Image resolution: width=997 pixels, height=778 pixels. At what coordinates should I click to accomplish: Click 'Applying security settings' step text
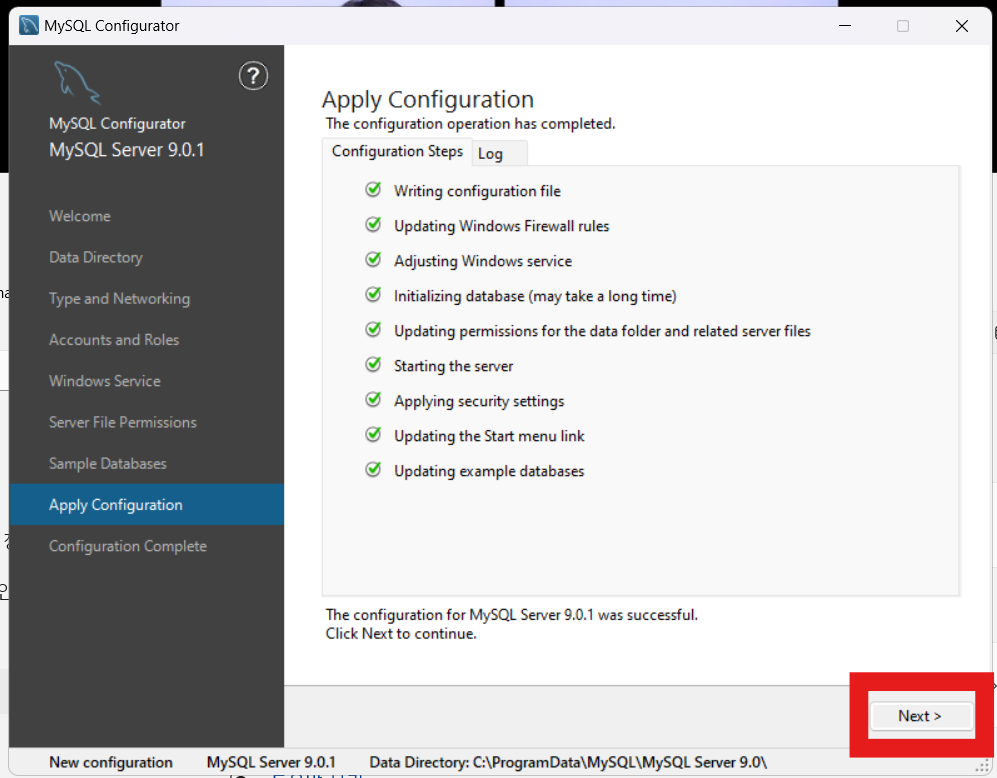click(x=479, y=401)
